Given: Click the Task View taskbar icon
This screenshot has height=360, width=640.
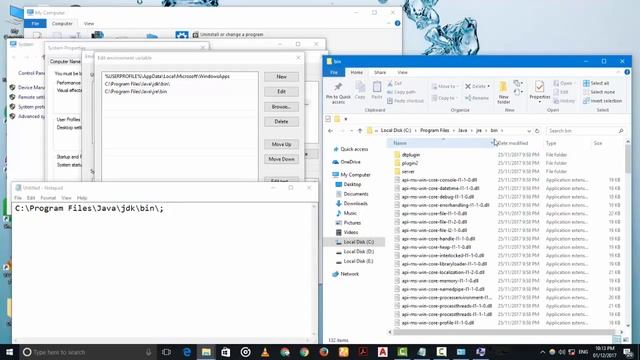Looking at the screenshot, I should 167,352.
